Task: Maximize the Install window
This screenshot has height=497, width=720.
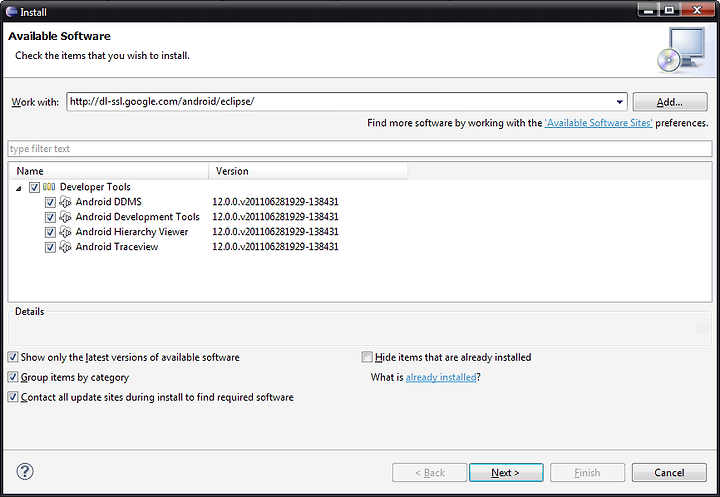Action: click(669, 10)
